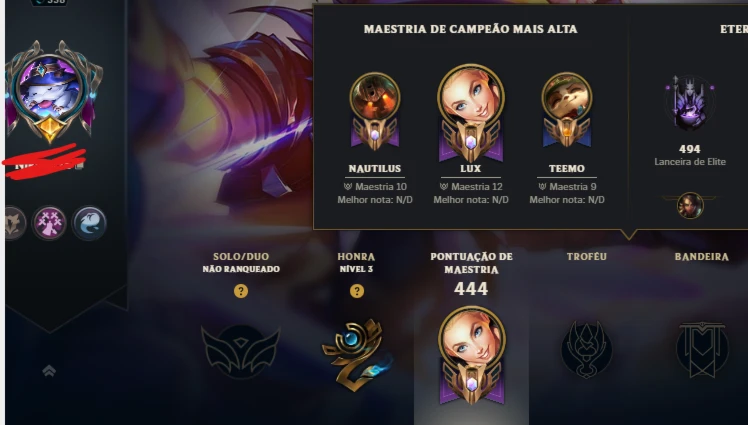The image size is (748, 425).
Task: Click the question mark under Solo/Duo
Action: 241,291
